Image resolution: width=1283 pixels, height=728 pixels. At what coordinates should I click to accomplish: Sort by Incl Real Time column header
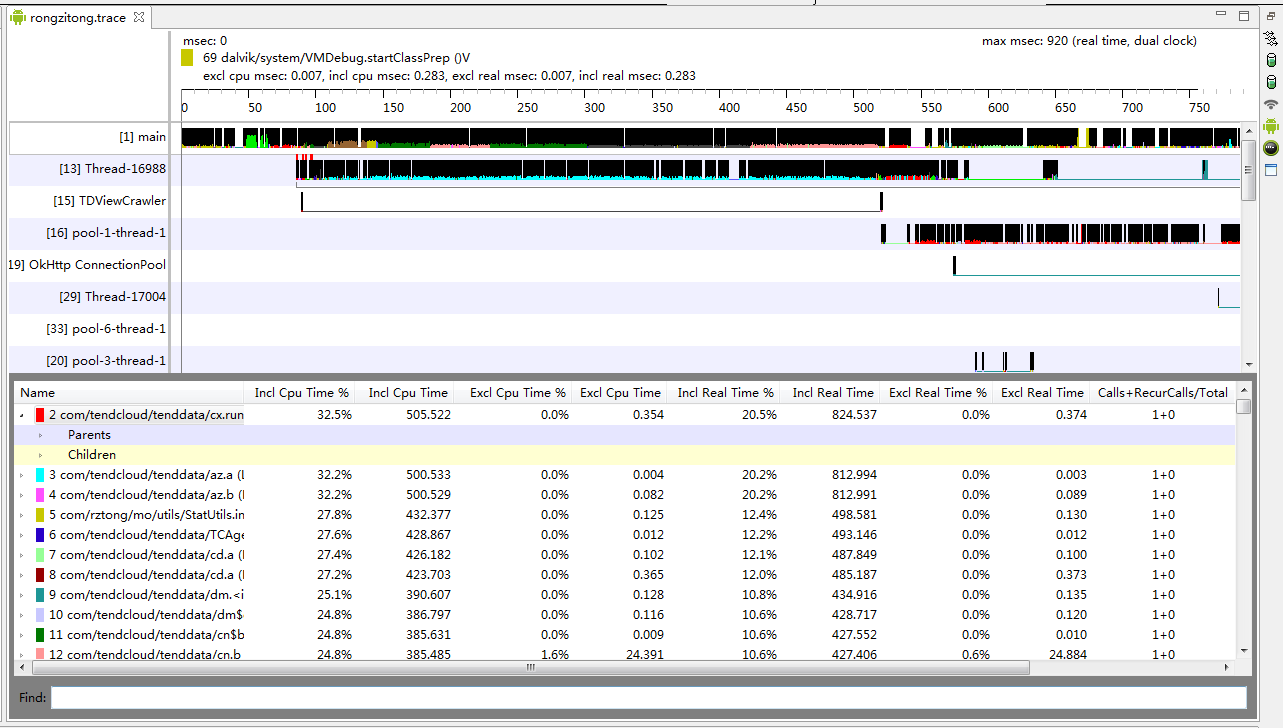[831, 393]
